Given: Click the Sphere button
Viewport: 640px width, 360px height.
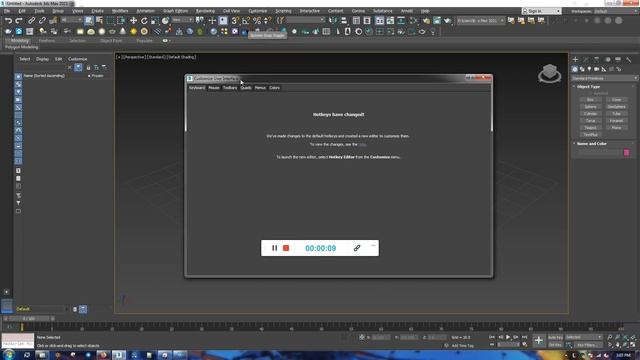Looking at the screenshot, I should coord(590,107).
